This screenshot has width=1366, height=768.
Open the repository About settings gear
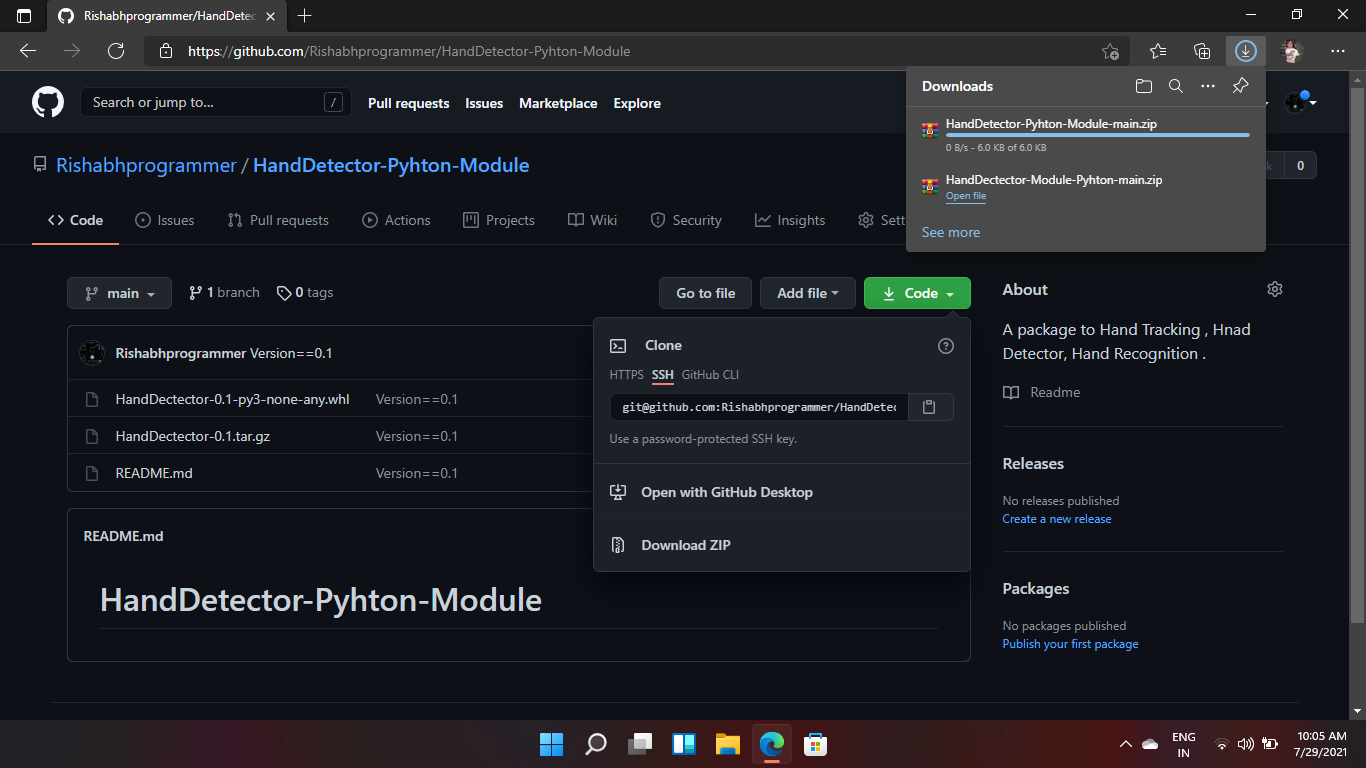pyautogui.click(x=1274, y=289)
